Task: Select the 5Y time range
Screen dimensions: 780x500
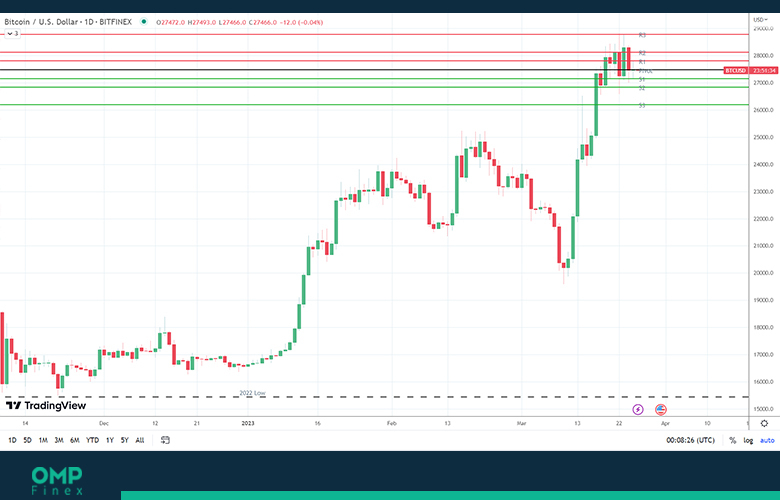Action: (x=124, y=440)
